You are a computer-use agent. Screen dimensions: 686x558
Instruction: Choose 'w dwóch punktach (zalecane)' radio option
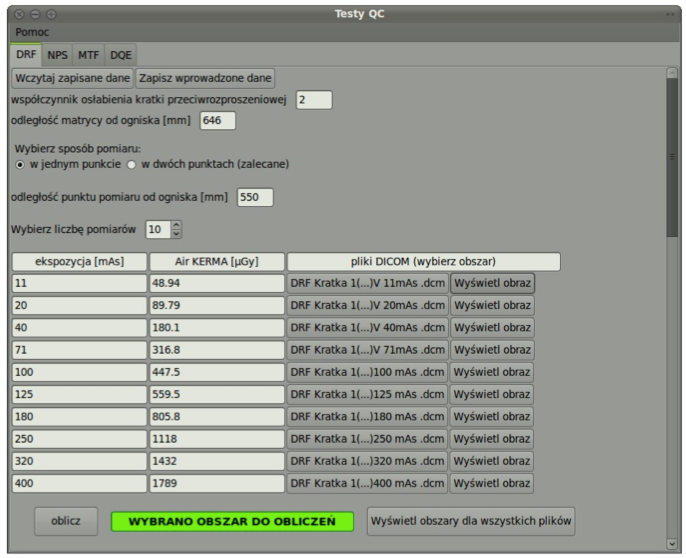click(131, 164)
